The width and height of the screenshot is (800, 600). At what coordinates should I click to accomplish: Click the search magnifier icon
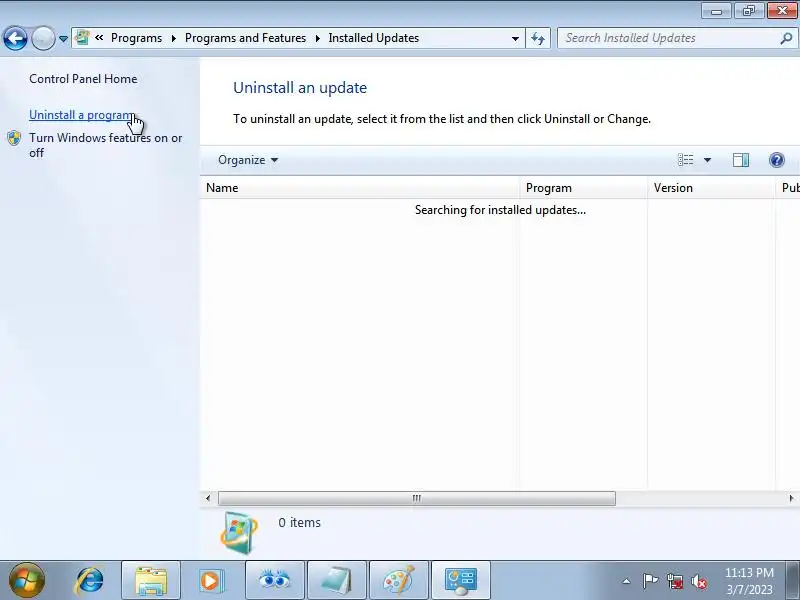(x=786, y=38)
